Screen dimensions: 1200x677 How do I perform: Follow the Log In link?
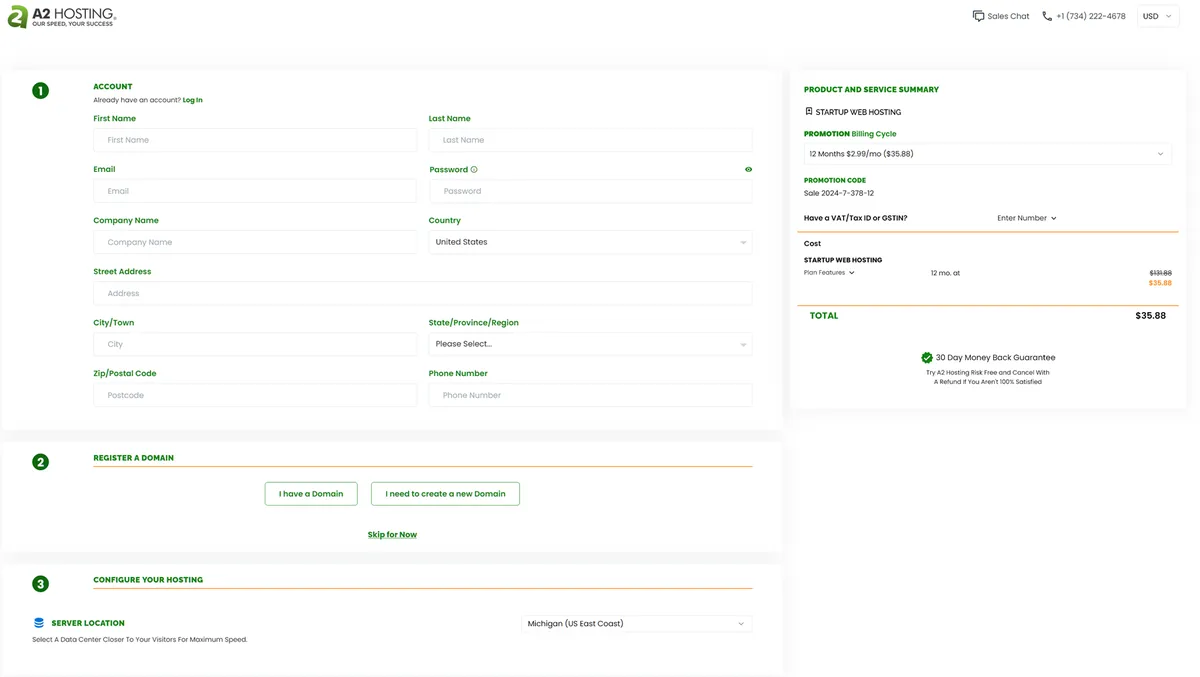coord(192,100)
